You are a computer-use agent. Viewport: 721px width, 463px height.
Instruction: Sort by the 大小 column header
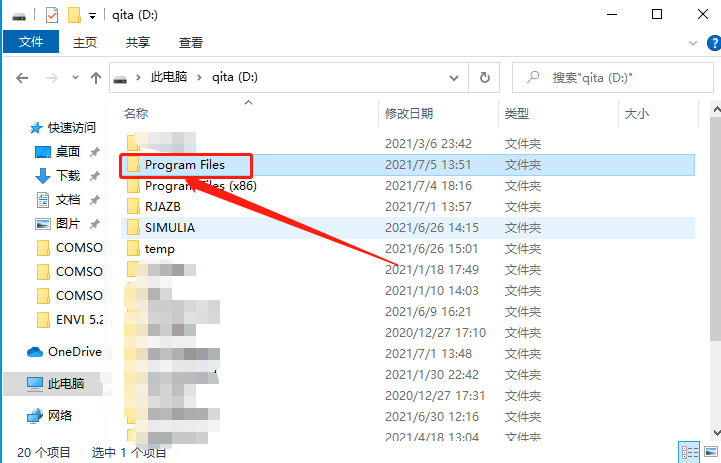[x=637, y=114]
